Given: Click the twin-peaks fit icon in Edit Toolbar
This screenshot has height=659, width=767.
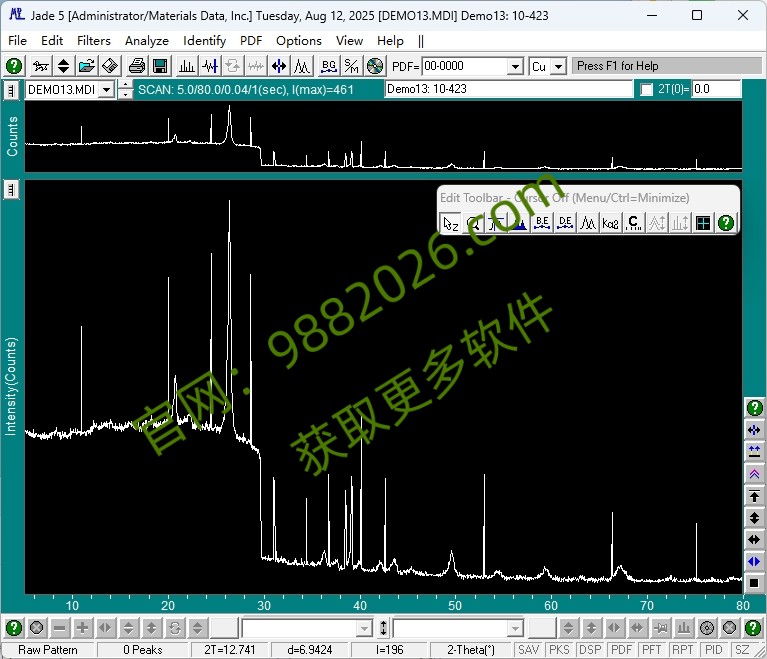Looking at the screenshot, I should tap(588, 224).
